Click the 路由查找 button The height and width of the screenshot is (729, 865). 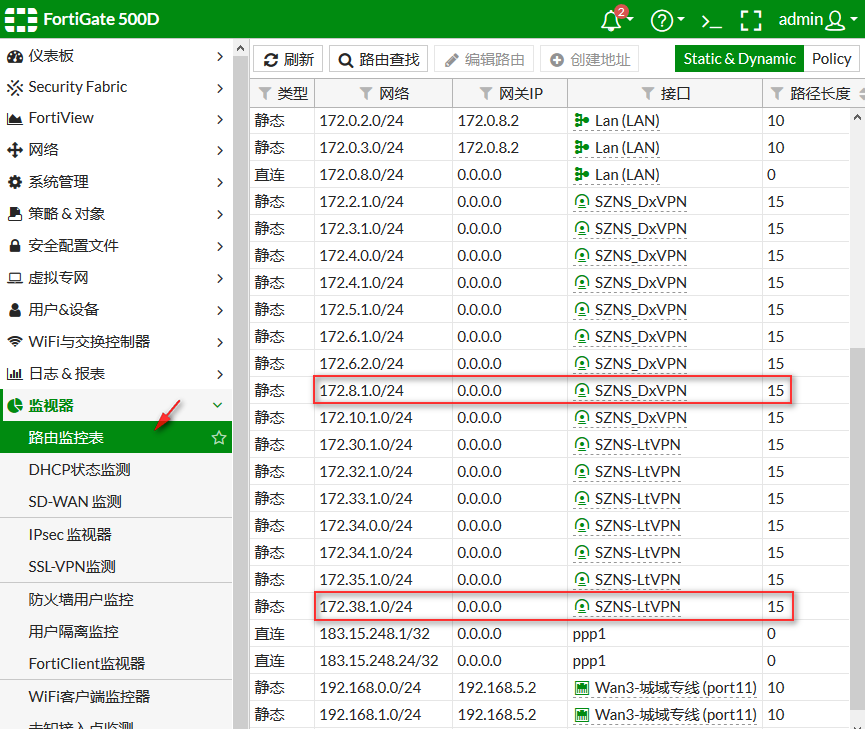(378, 59)
